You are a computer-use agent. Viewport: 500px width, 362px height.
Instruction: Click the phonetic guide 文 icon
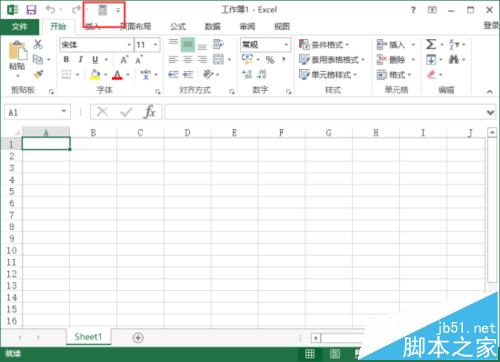click(146, 74)
